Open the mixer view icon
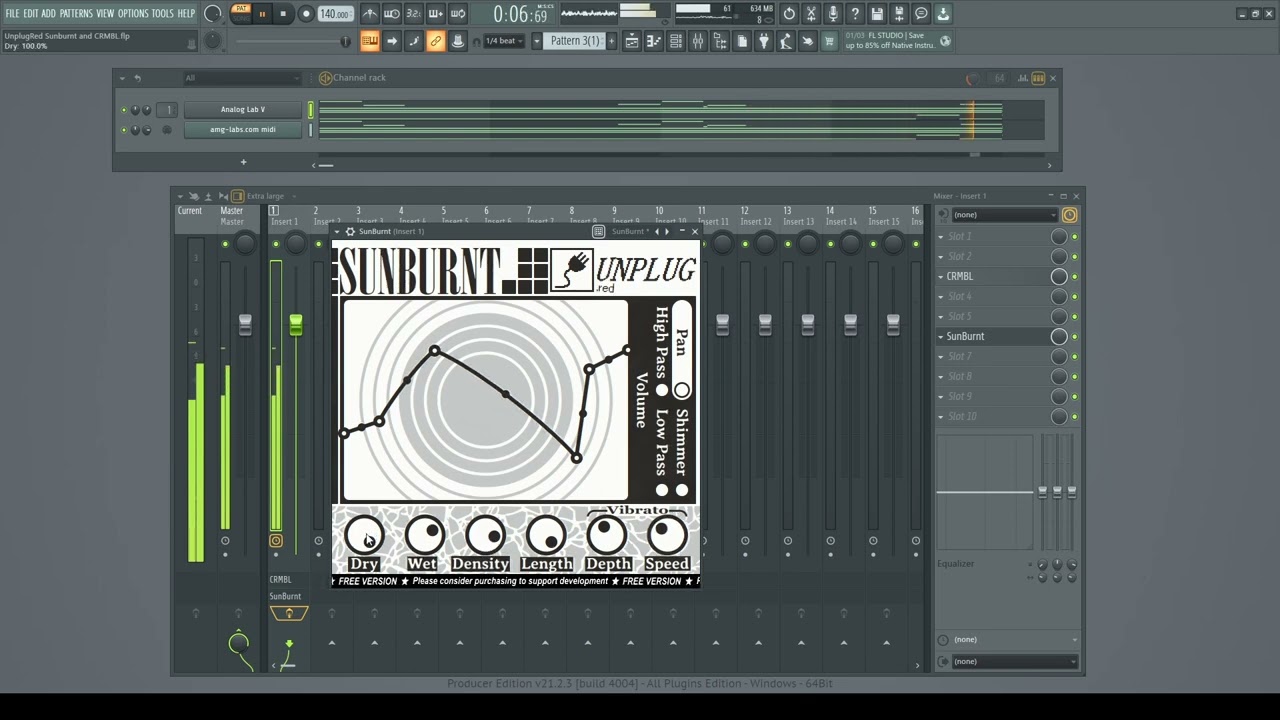This screenshot has height=720, width=1280. click(x=698, y=41)
